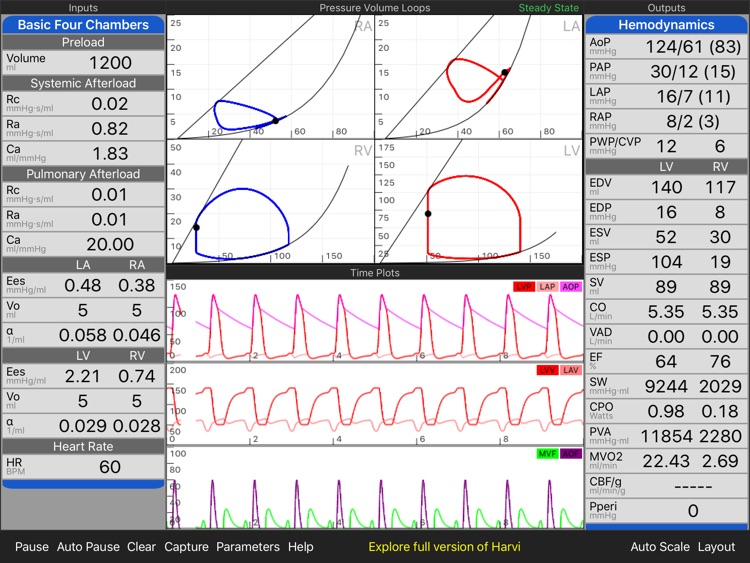Toggle the LAP trace legend
The width and height of the screenshot is (750, 563).
pyautogui.click(x=547, y=287)
